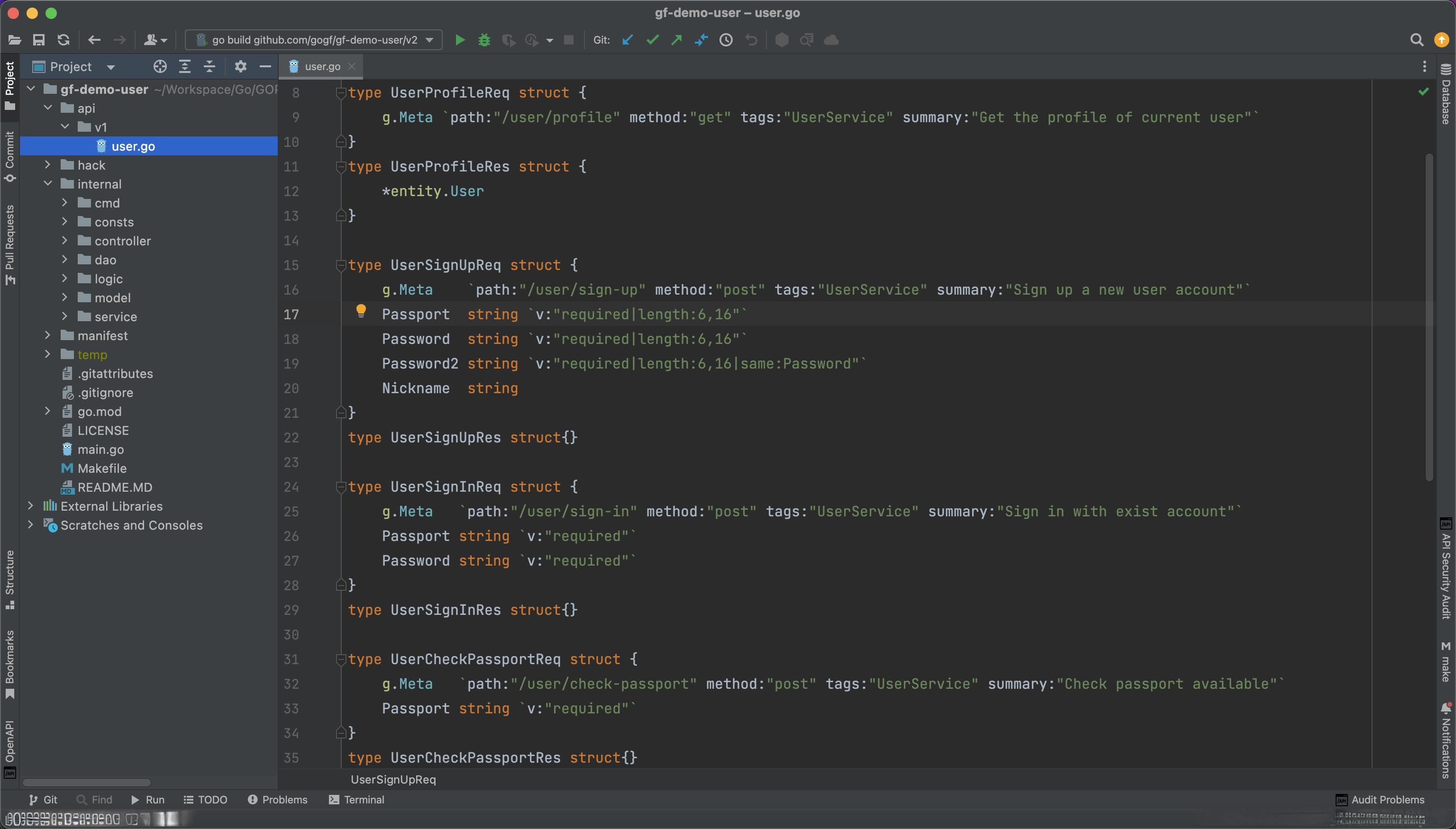Open Project panel gear options

coord(240,67)
